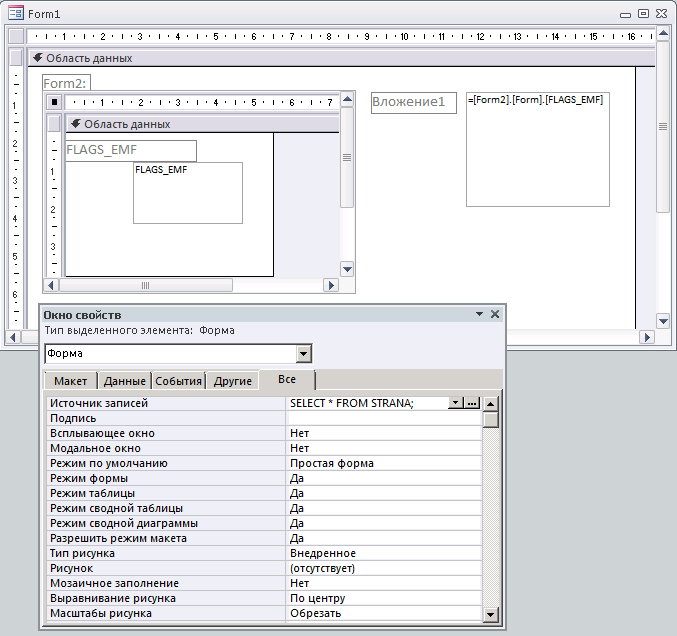Switch to the Данные tab
Screen dimensions: 677x636
click(125, 381)
